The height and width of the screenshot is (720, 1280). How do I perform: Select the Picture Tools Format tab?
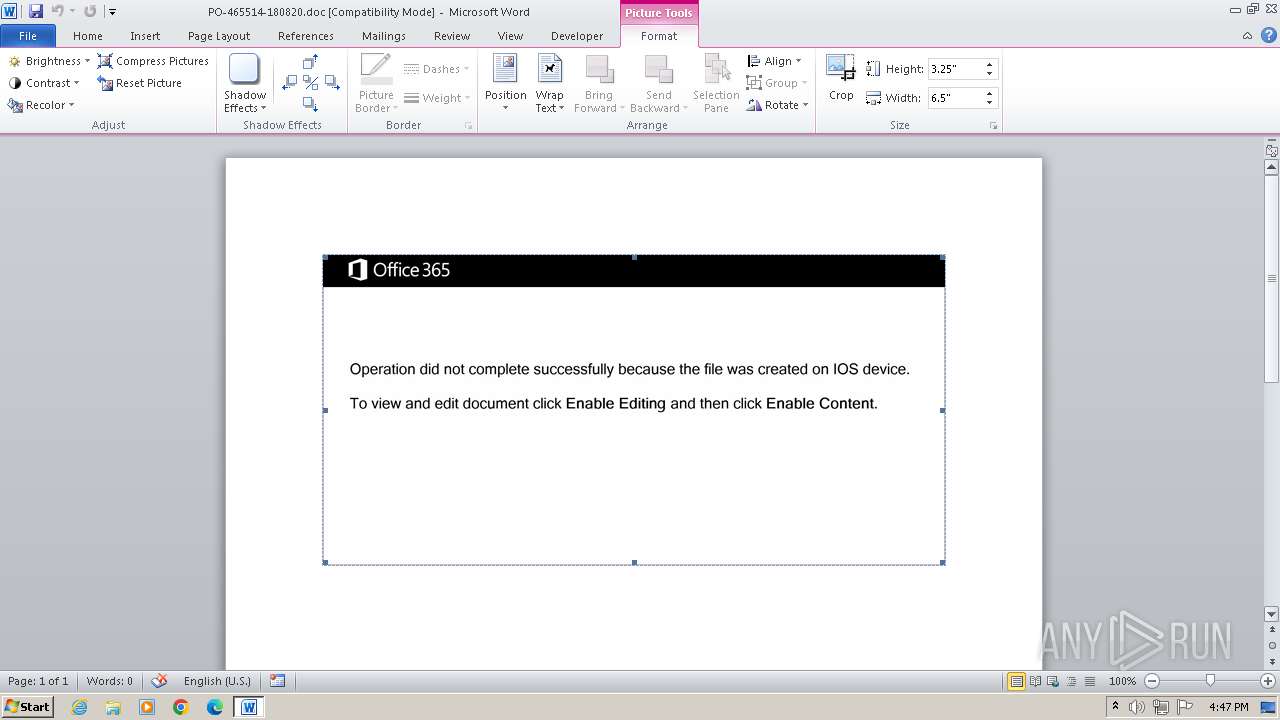659,36
